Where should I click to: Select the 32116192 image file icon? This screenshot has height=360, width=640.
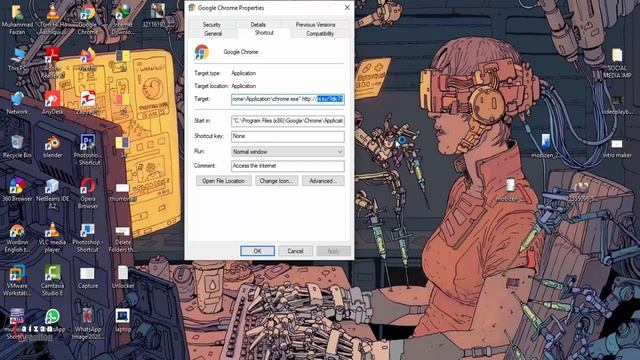158,16
